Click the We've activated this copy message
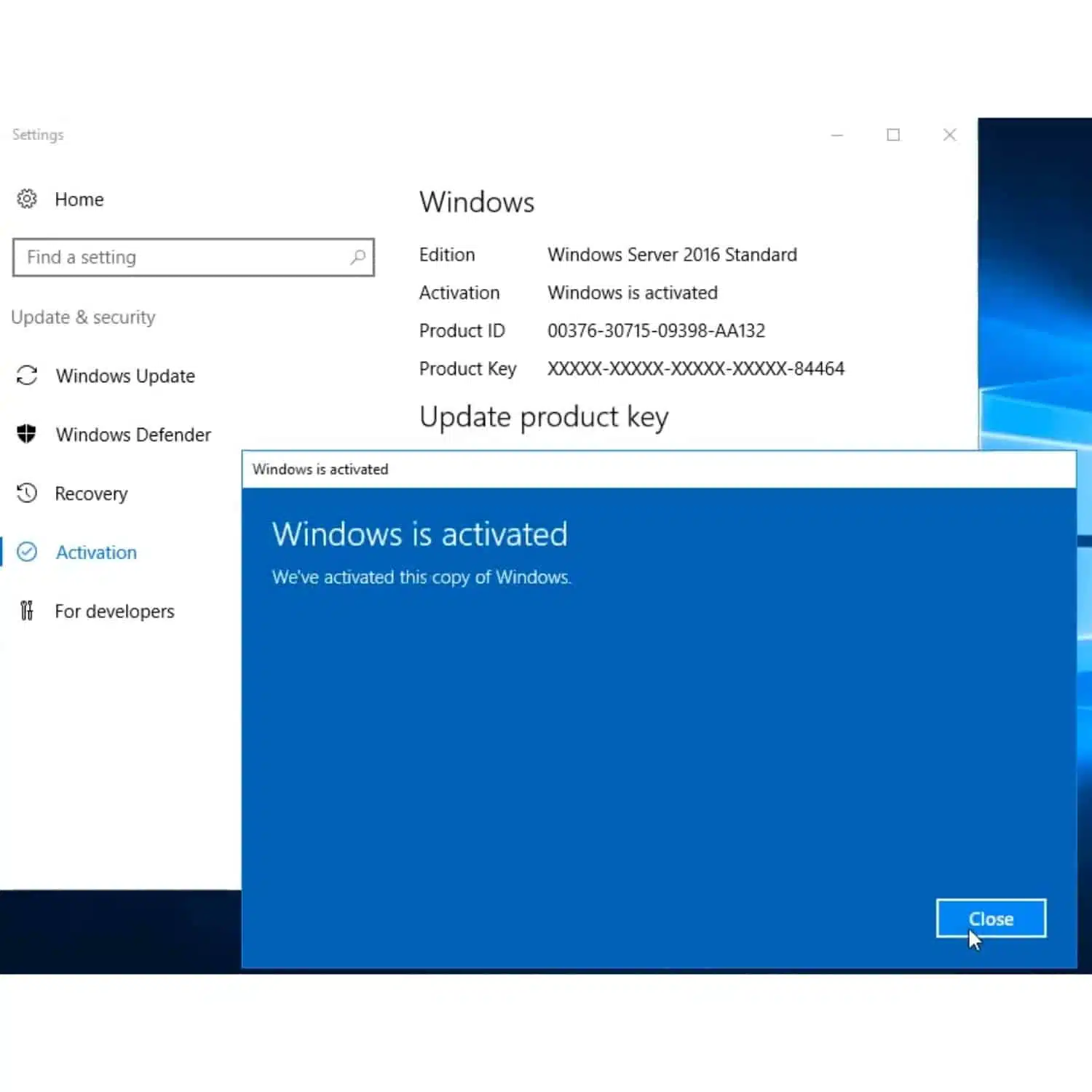 tap(422, 577)
